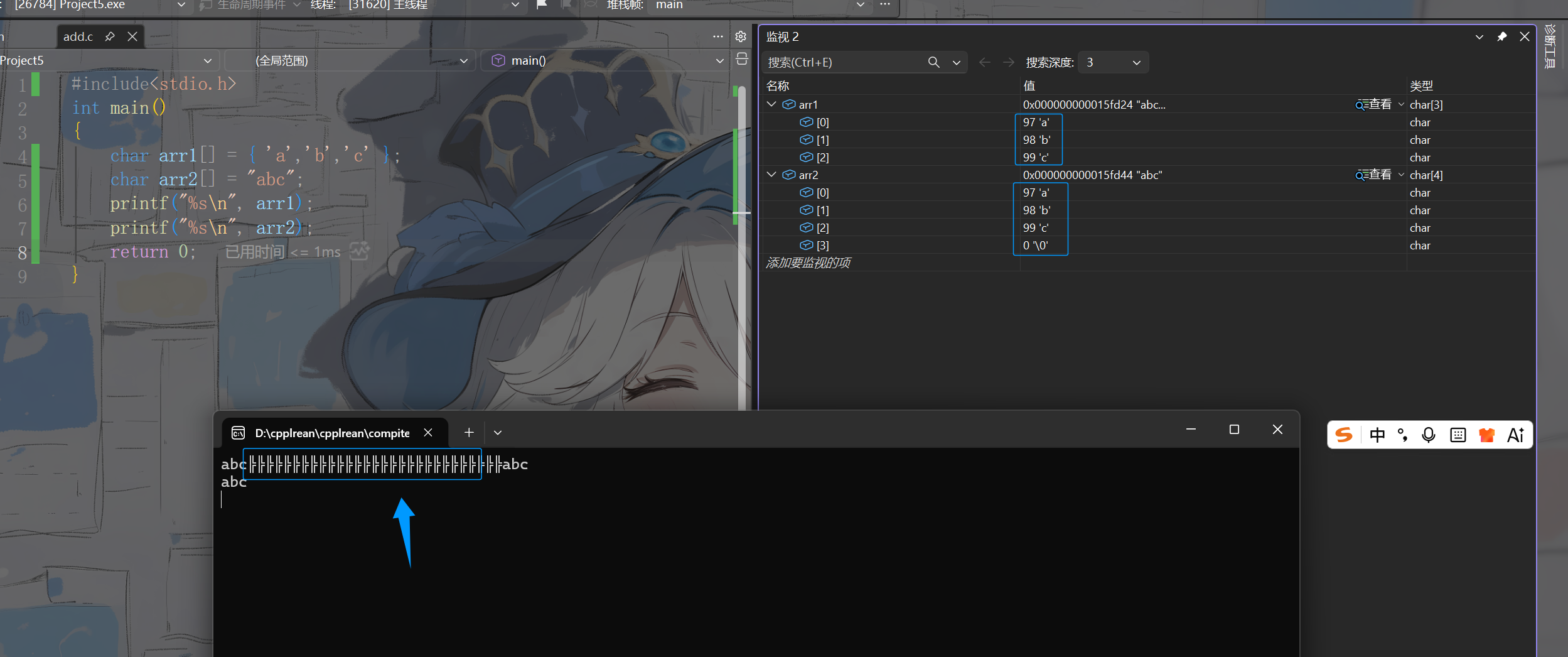
Task: Click the elapsed time (已用时间) <= 1ms hint
Action: (x=283, y=252)
